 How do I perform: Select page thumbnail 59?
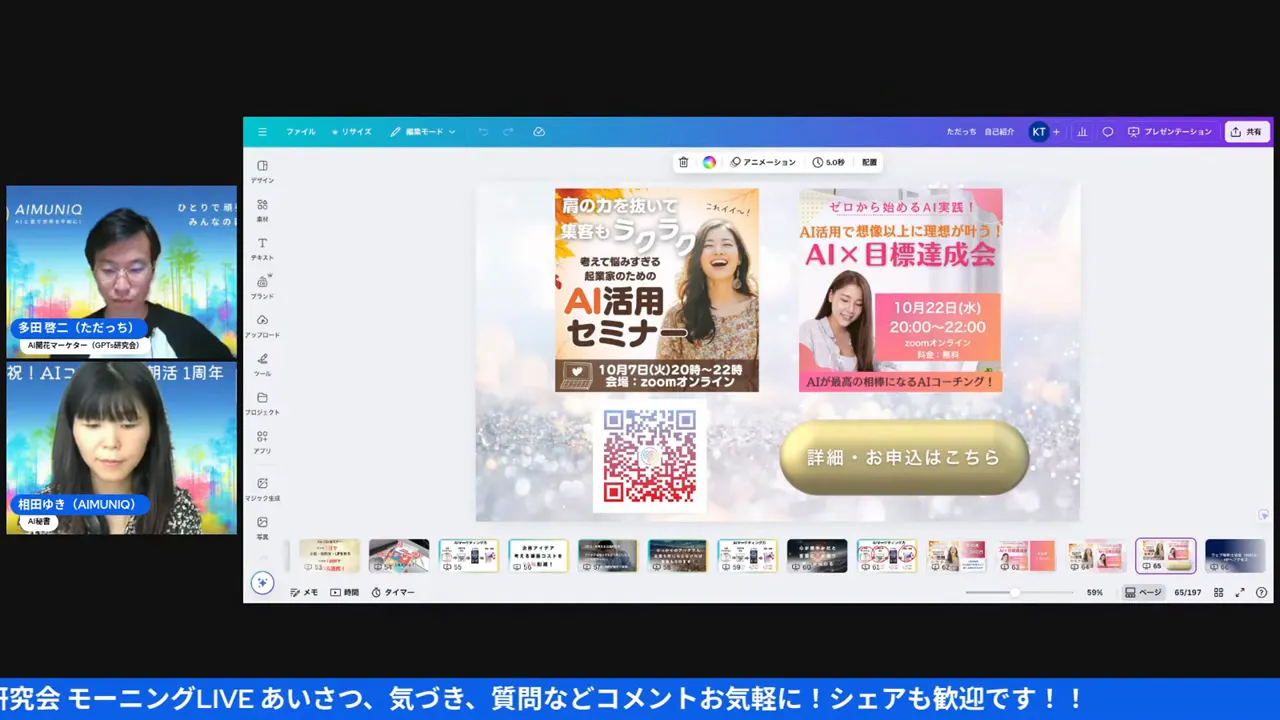[x=747, y=556]
